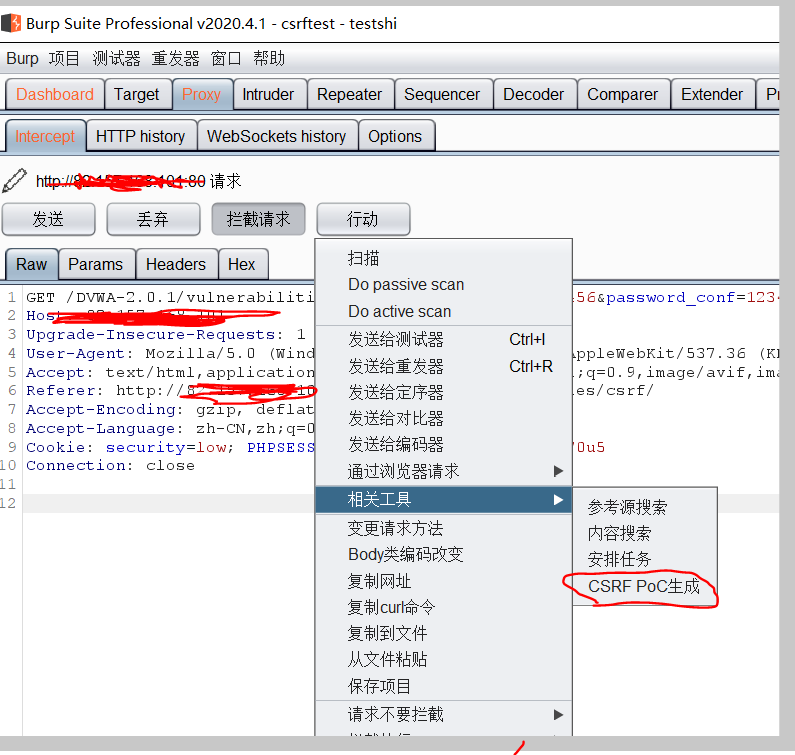The image size is (795, 755).
Task: Choose 复制curl命令 menu entry
Action: (444, 607)
